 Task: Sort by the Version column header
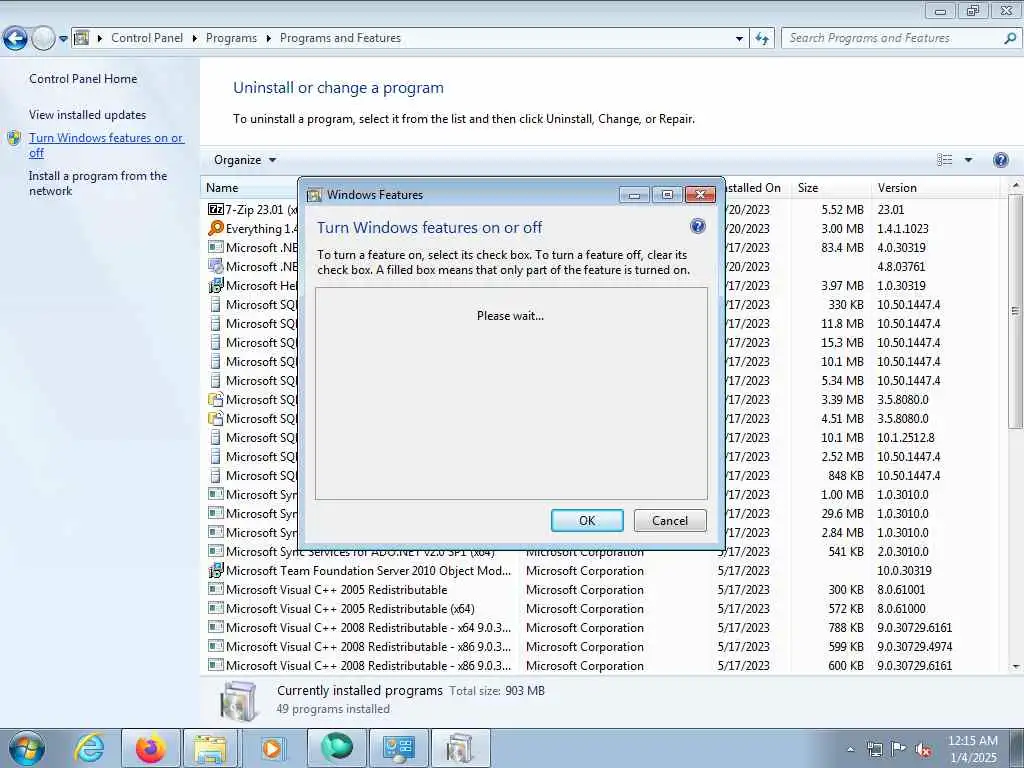[897, 187]
